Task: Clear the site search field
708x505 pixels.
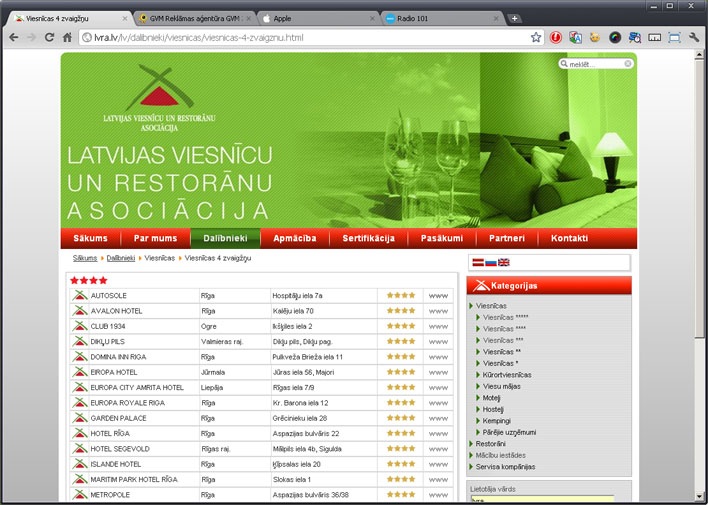Action: 628,64
